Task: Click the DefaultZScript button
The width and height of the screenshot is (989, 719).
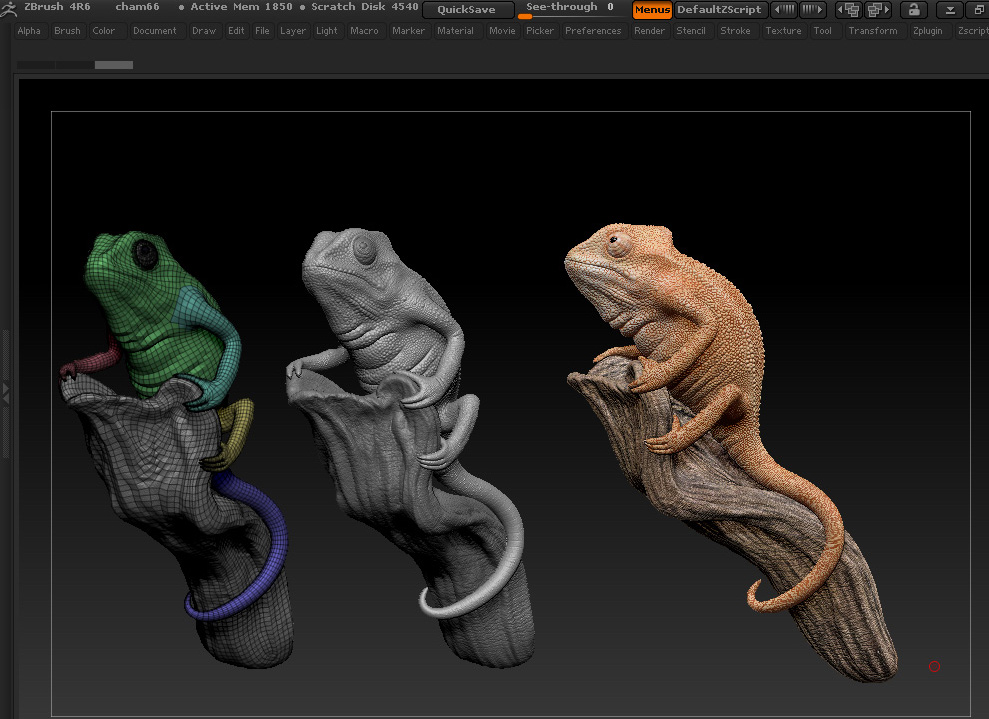Action: (x=720, y=9)
